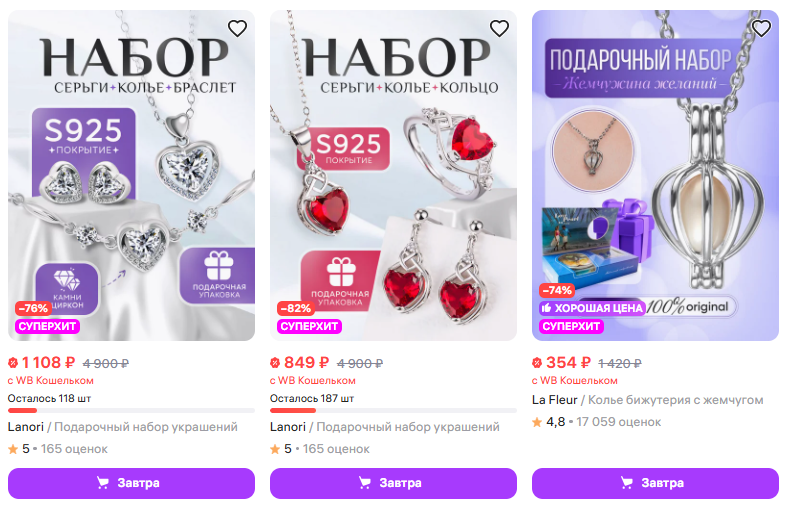Open the 17 059 оценок reviews link
791x508 pixels.
pyautogui.click(x=618, y=422)
